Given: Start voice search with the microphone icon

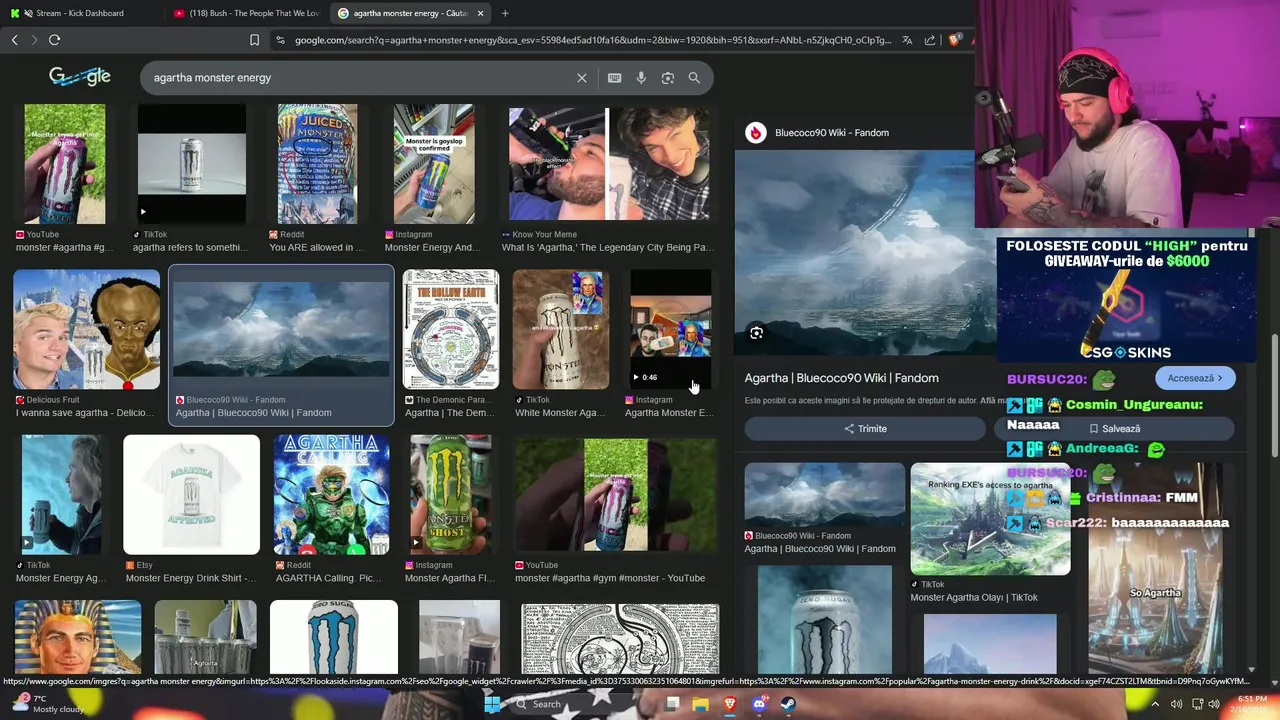Looking at the screenshot, I should (x=641, y=78).
